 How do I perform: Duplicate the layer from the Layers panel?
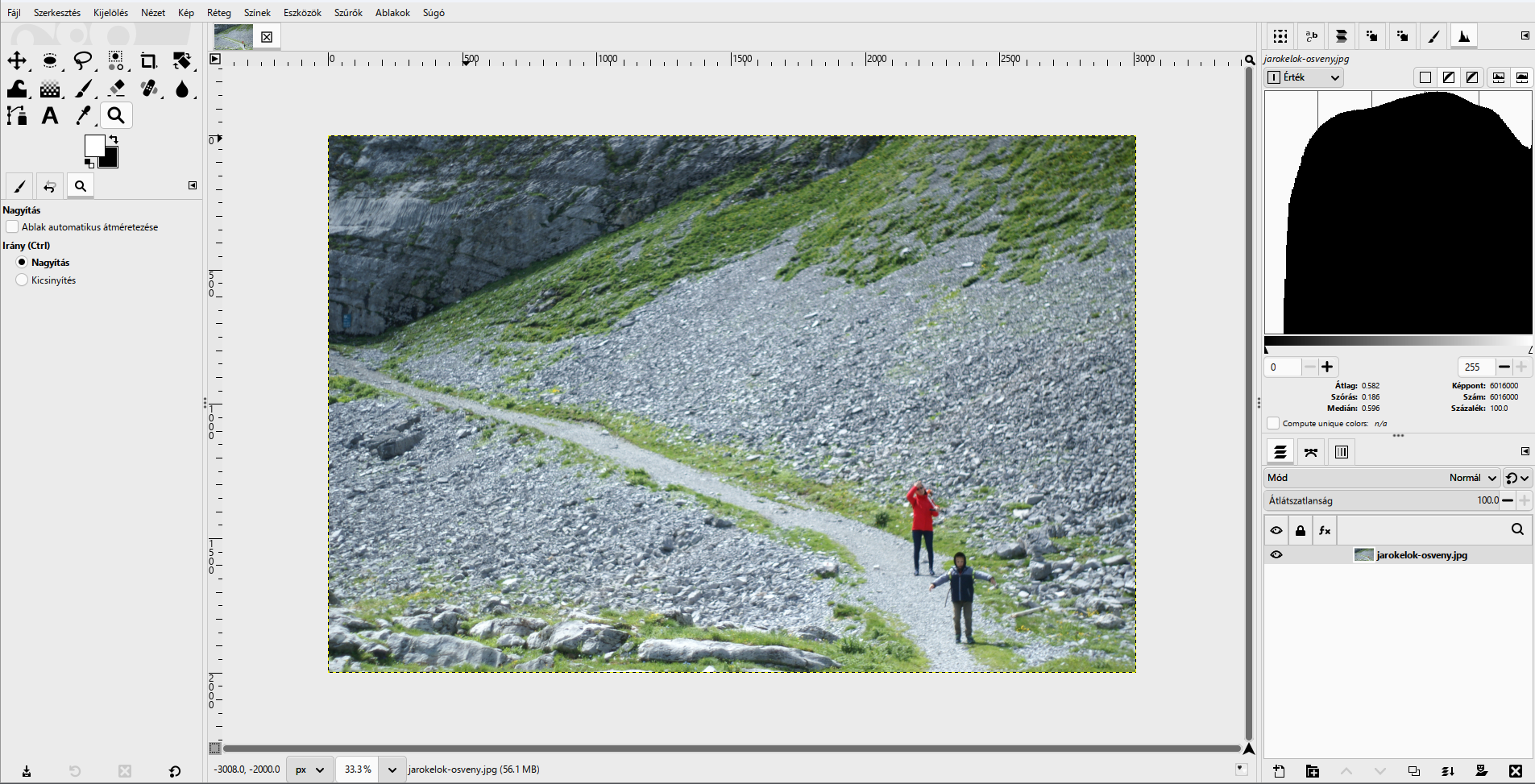click(1414, 771)
